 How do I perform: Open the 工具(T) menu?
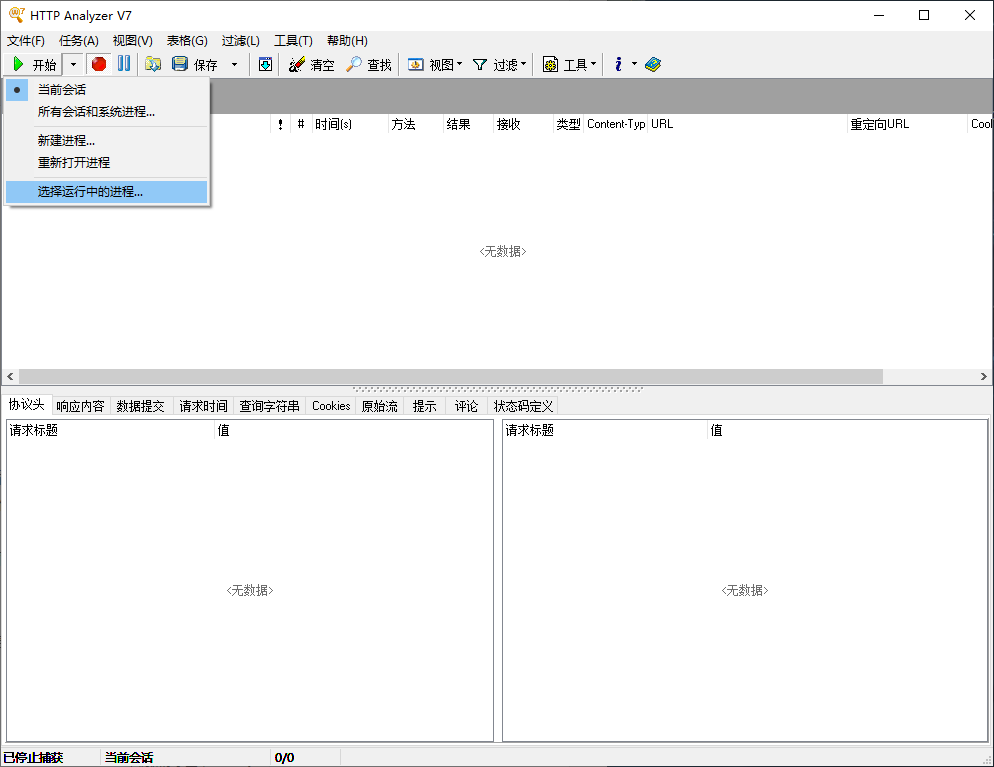[x=293, y=41]
